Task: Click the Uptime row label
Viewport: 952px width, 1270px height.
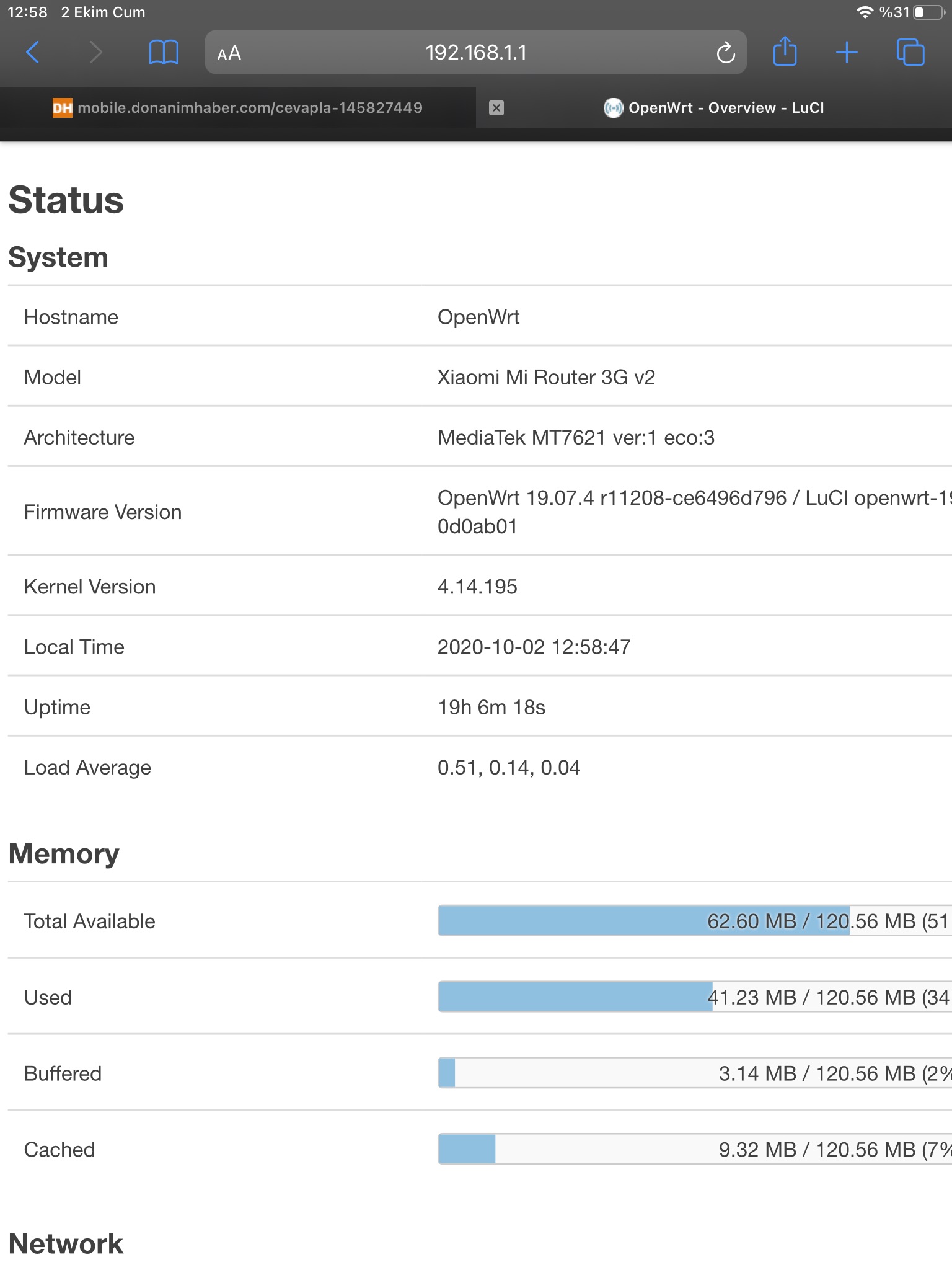Action: click(x=57, y=708)
